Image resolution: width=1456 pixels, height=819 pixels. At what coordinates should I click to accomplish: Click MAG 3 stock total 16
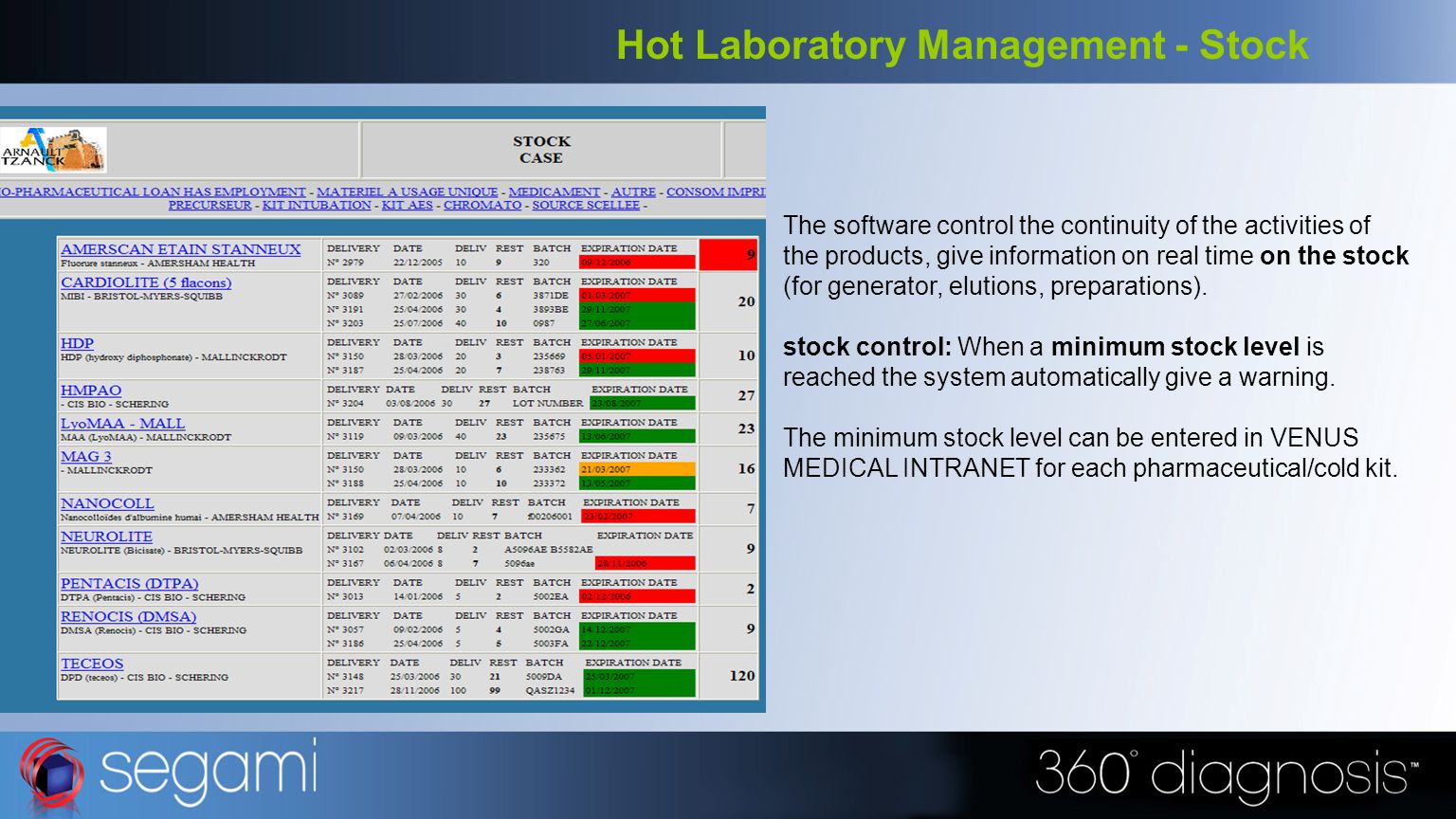click(x=746, y=468)
